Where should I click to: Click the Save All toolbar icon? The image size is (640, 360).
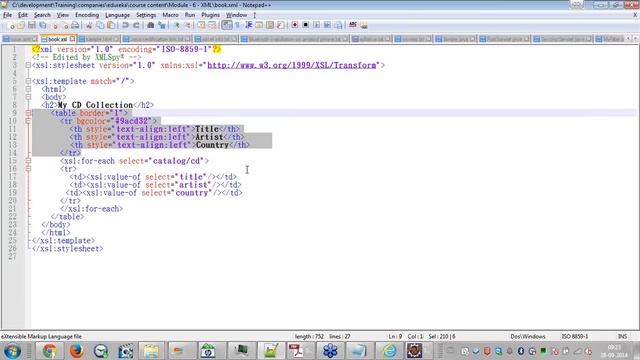pyautogui.click(x=42, y=25)
